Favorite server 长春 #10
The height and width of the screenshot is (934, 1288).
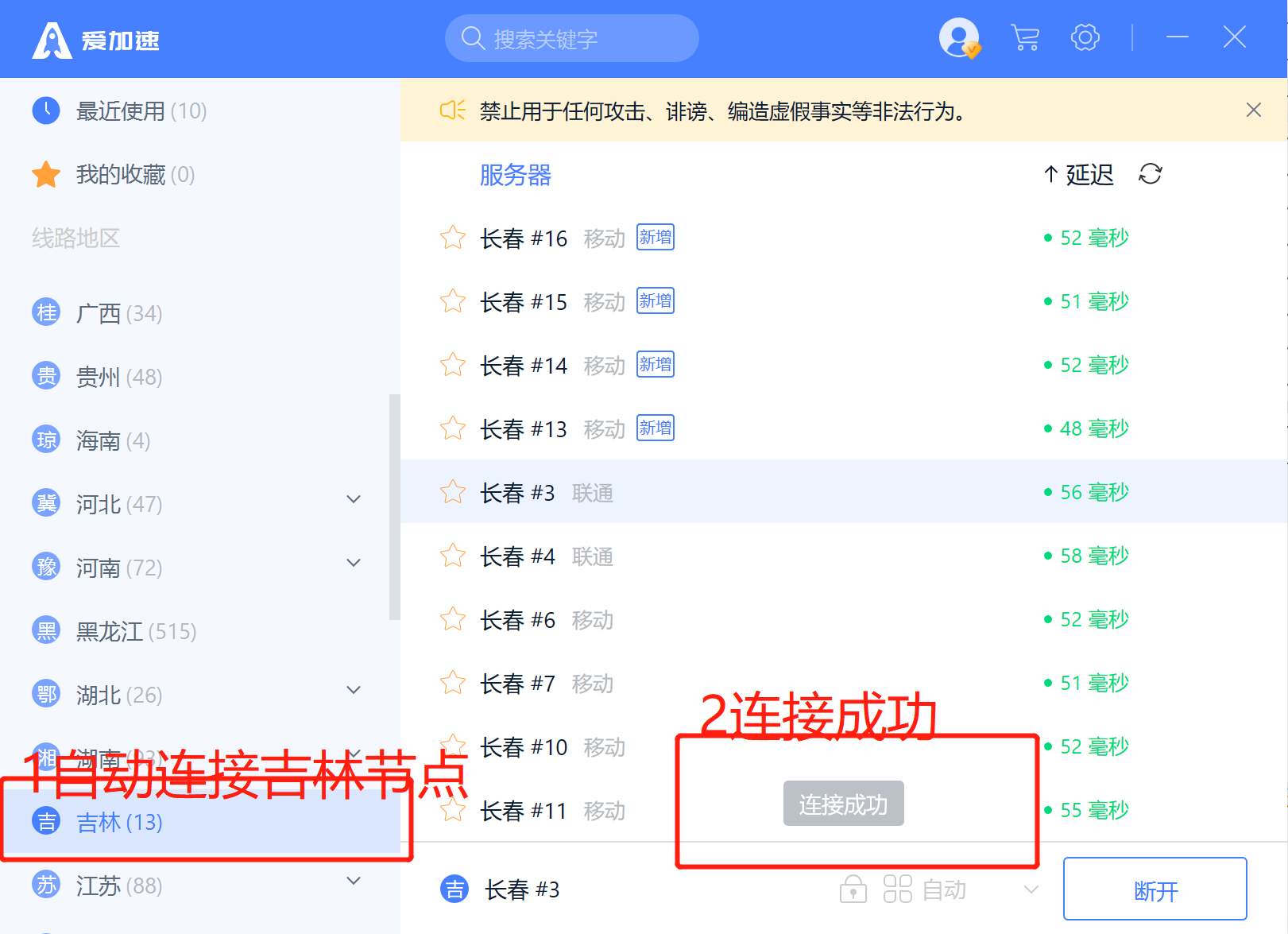pyautogui.click(x=453, y=746)
